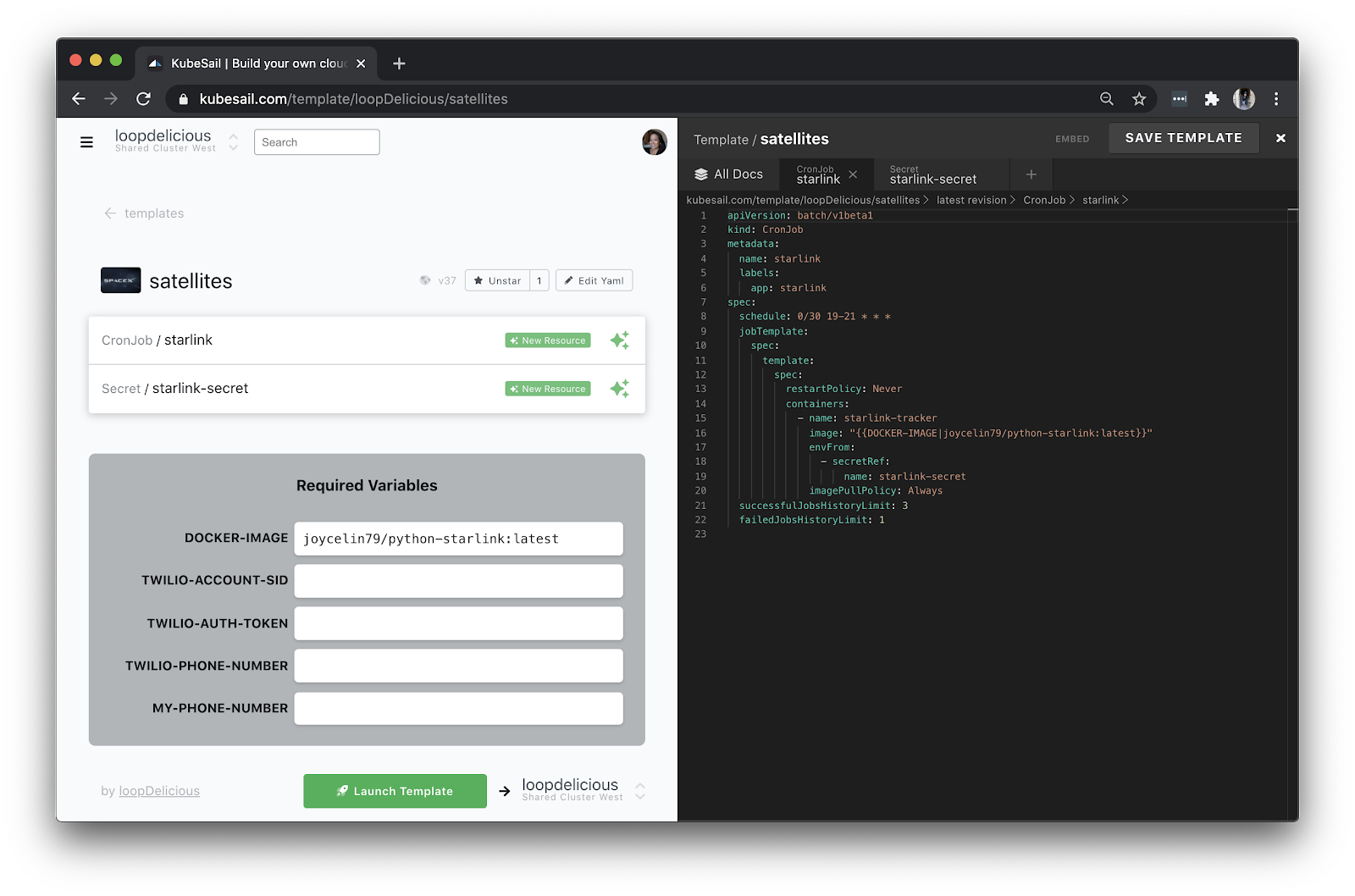Close the template editor panel
Viewport: 1355px width, 896px height.
click(x=1280, y=138)
